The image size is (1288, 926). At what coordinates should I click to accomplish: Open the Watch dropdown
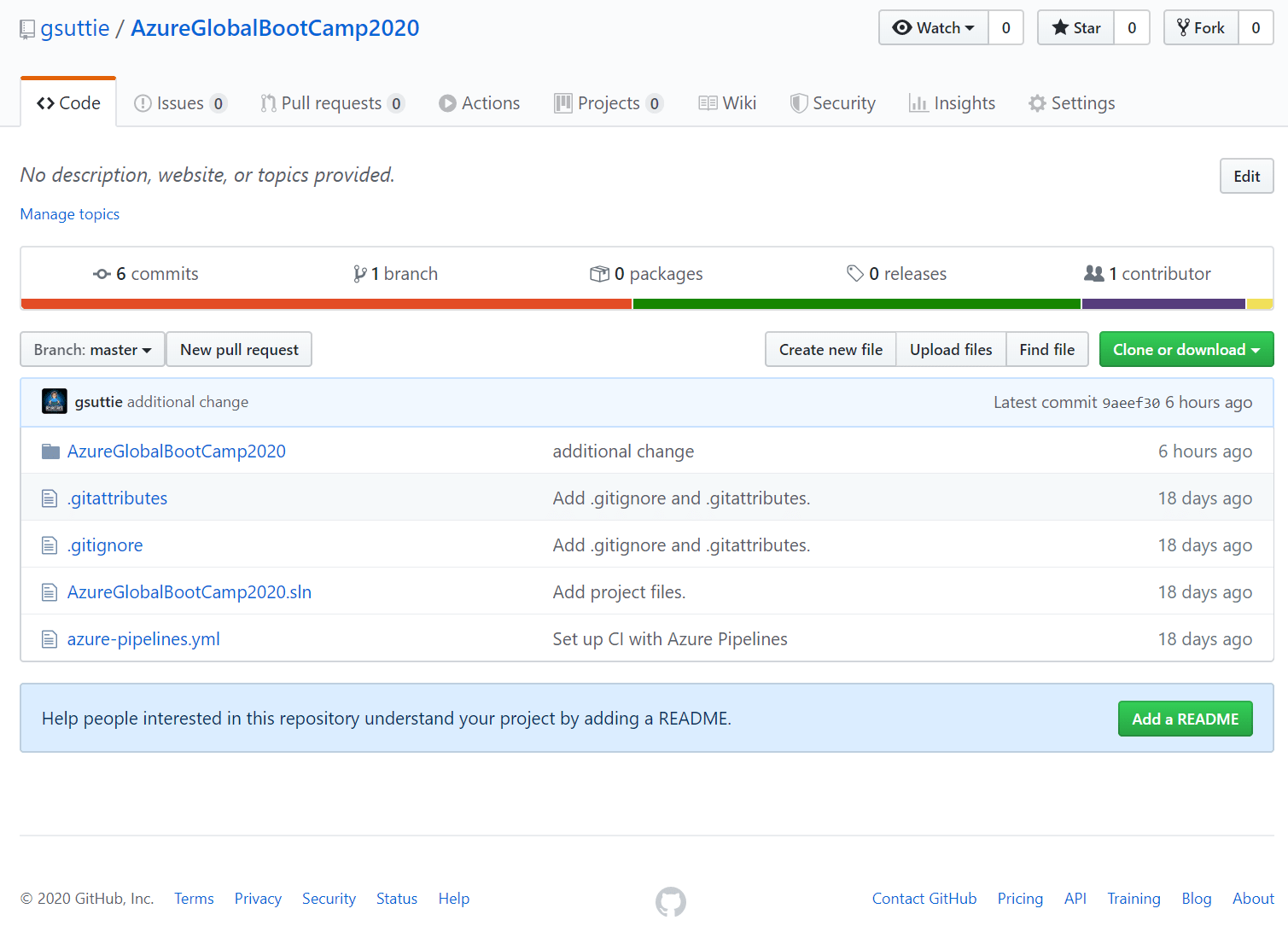(x=934, y=28)
